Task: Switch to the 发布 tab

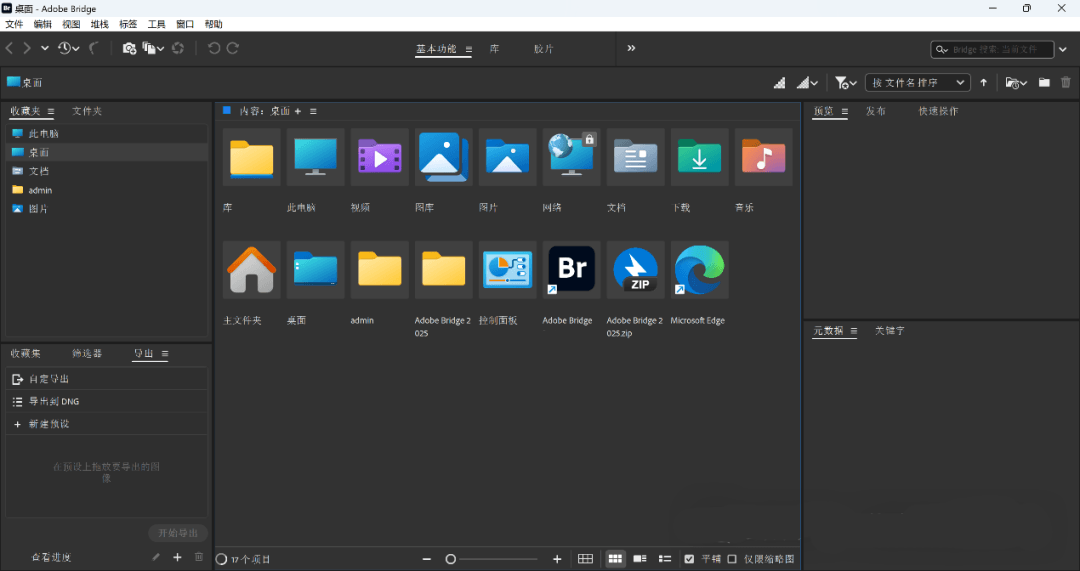Action: pos(875,111)
